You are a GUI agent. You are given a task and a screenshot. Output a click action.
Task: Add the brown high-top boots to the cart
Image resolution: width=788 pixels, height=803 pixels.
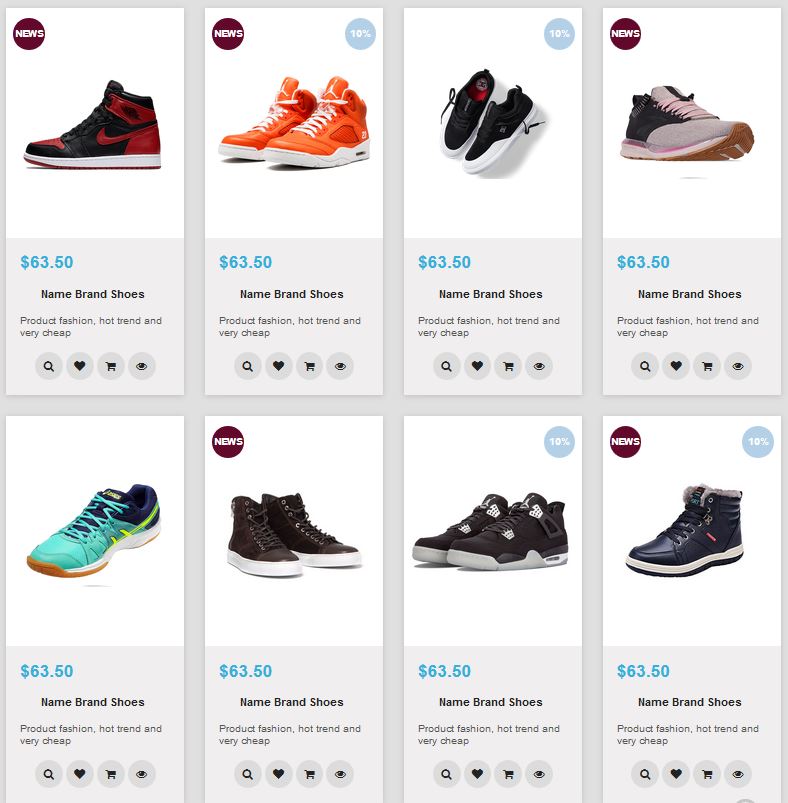tap(309, 774)
